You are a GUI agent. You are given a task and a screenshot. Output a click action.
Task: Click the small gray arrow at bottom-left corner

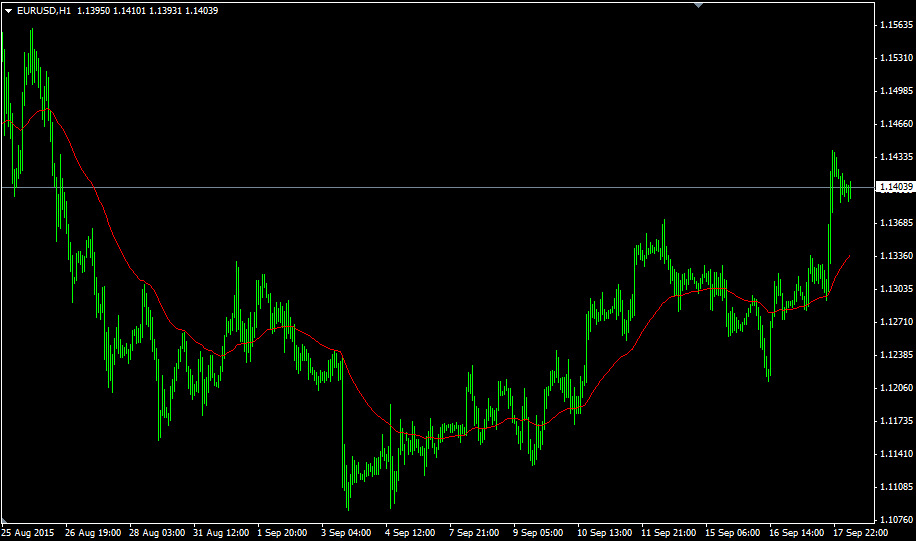point(4,520)
